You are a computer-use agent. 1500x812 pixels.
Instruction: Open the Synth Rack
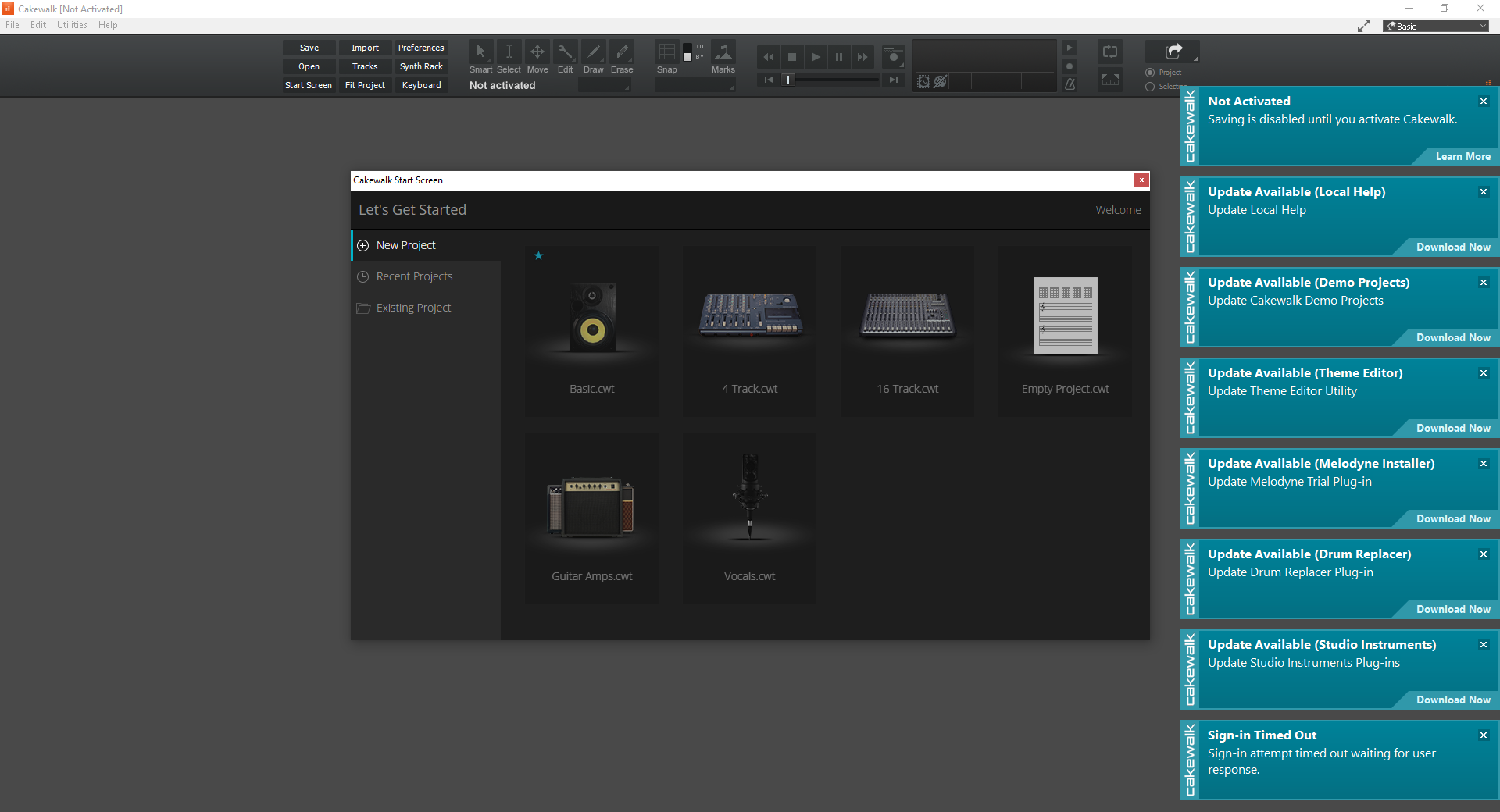coord(421,66)
